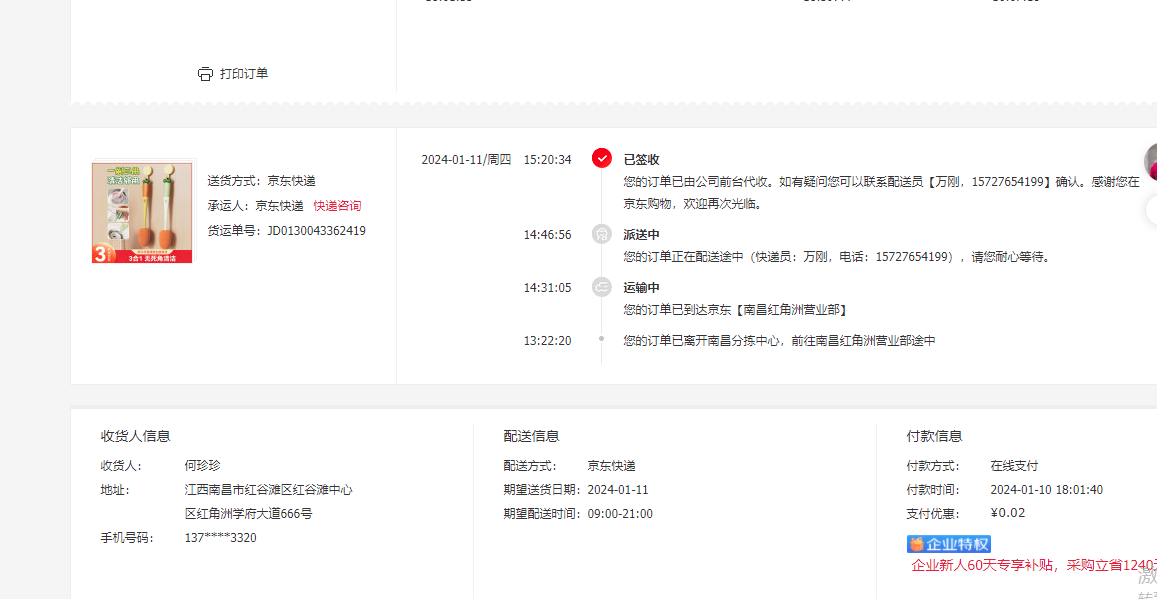Click expected delivery date 2024-01-11

618,491
